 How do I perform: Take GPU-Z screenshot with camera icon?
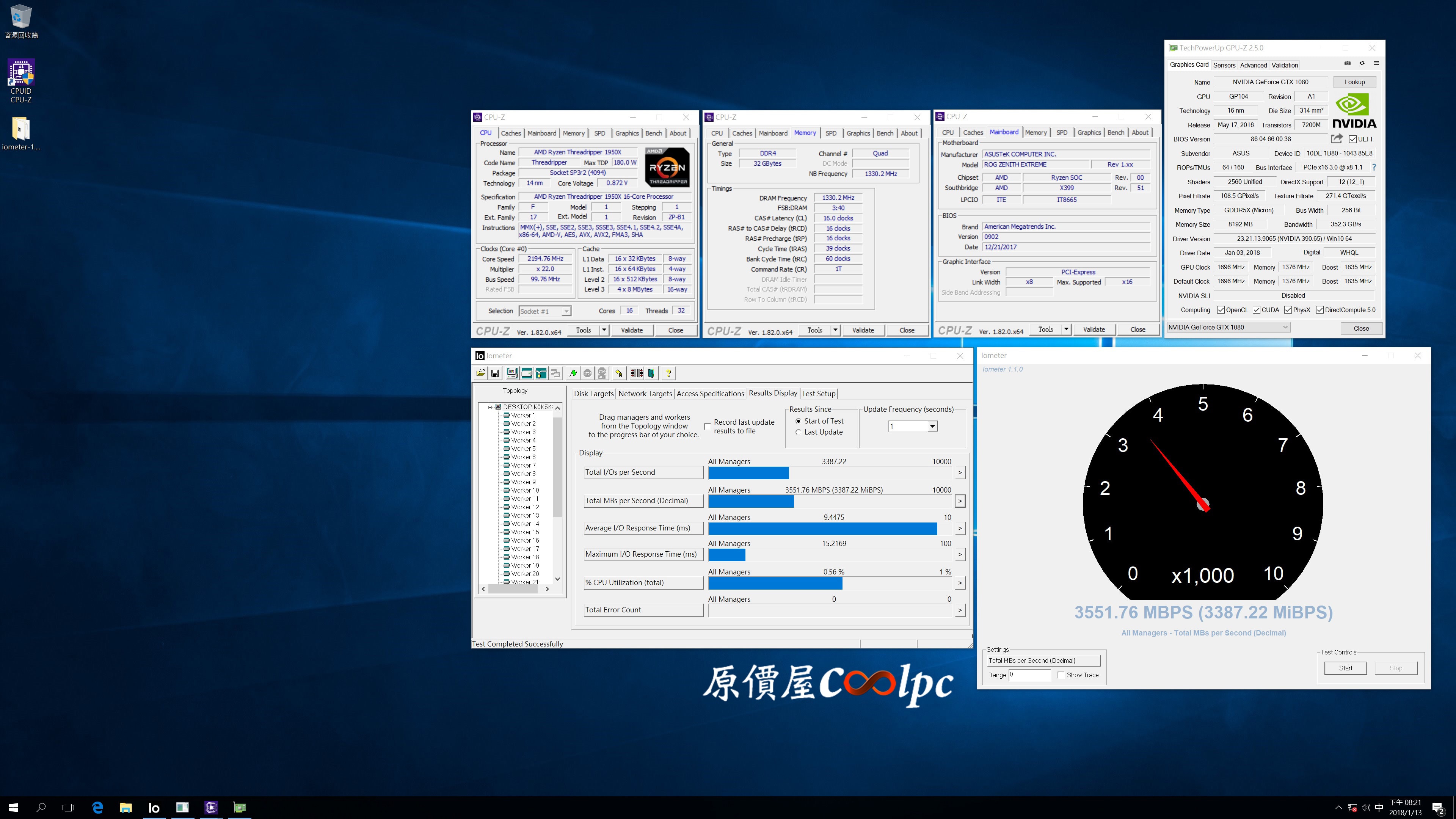(1348, 63)
